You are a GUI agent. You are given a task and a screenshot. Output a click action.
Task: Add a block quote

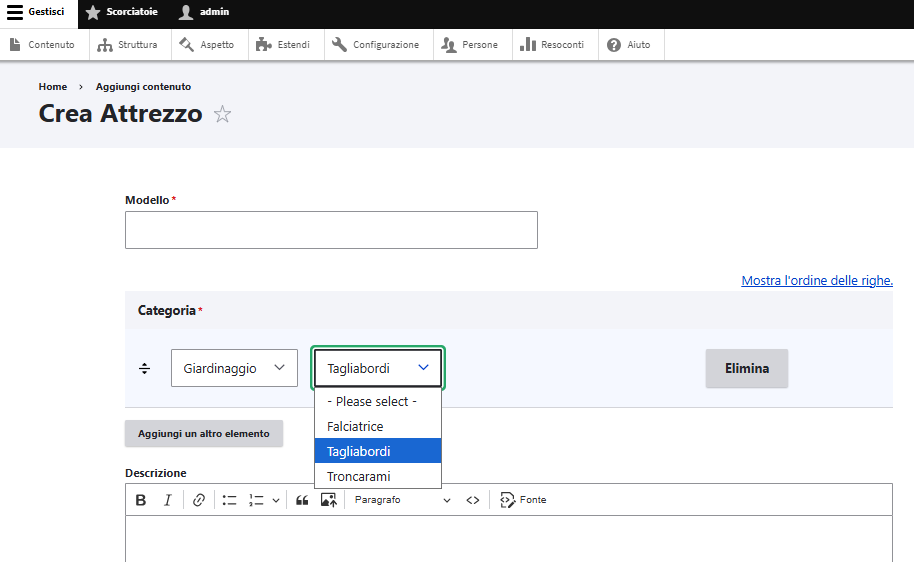302,500
